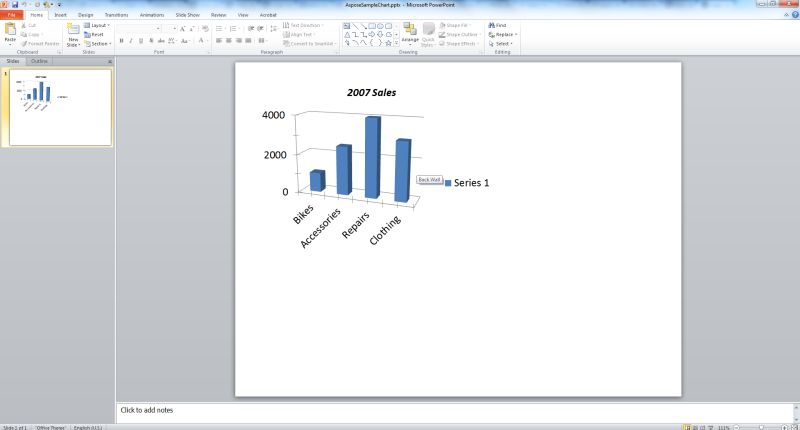Expand the shapes gallery More arrow
Image resolution: width=800 pixels, height=430 pixels.
click(396, 44)
